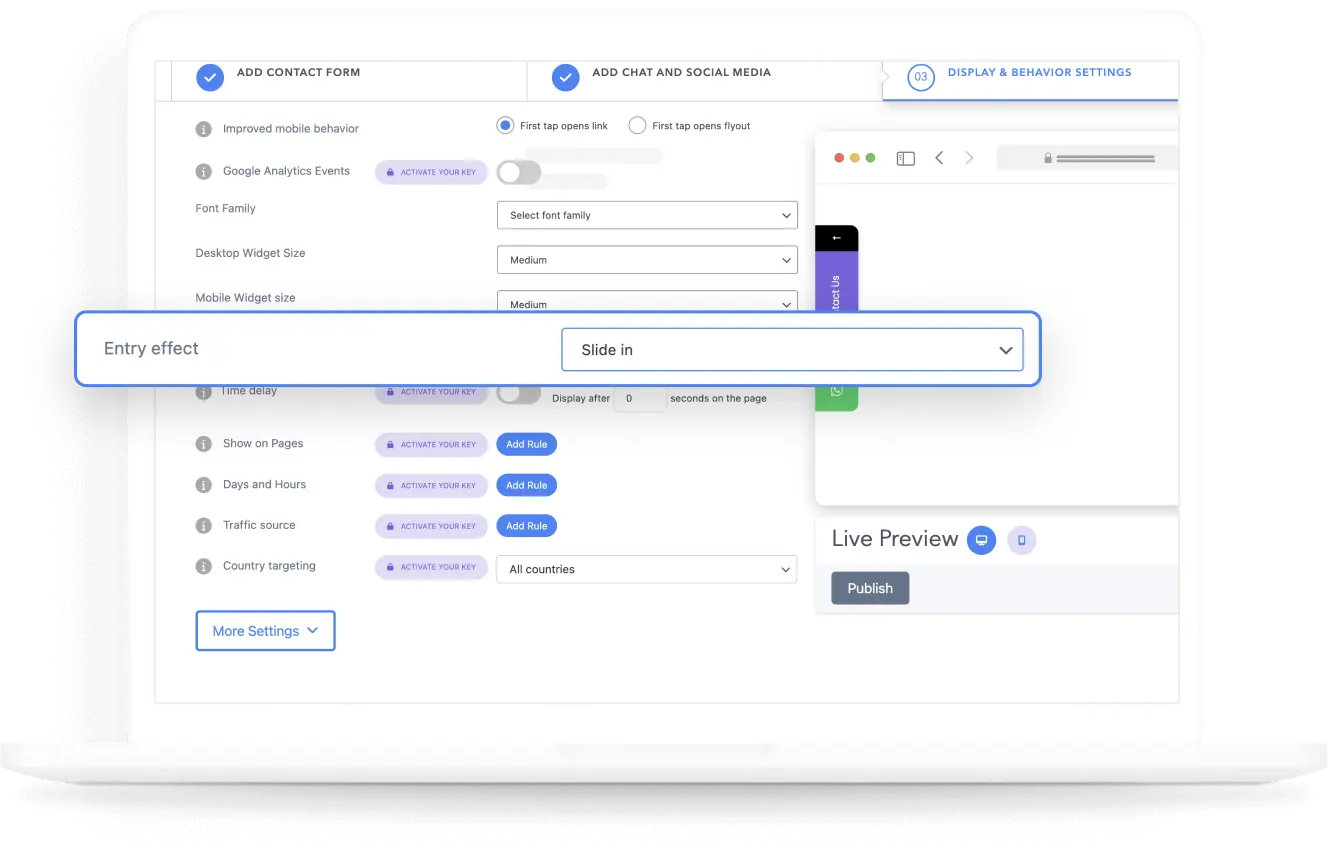Click the green WhatsApp icon in the preview
The height and width of the screenshot is (860, 1330).
pos(837,391)
